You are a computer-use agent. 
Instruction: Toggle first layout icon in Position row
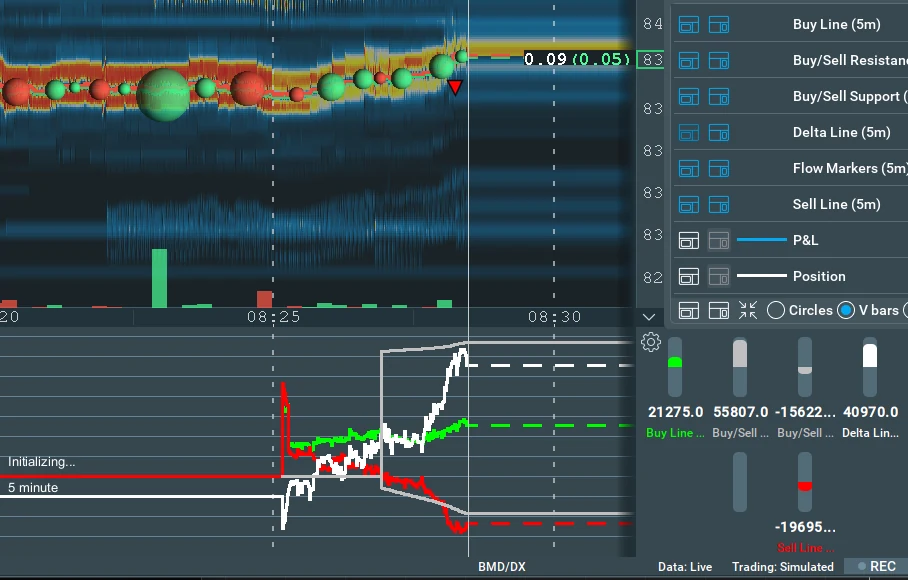689,276
